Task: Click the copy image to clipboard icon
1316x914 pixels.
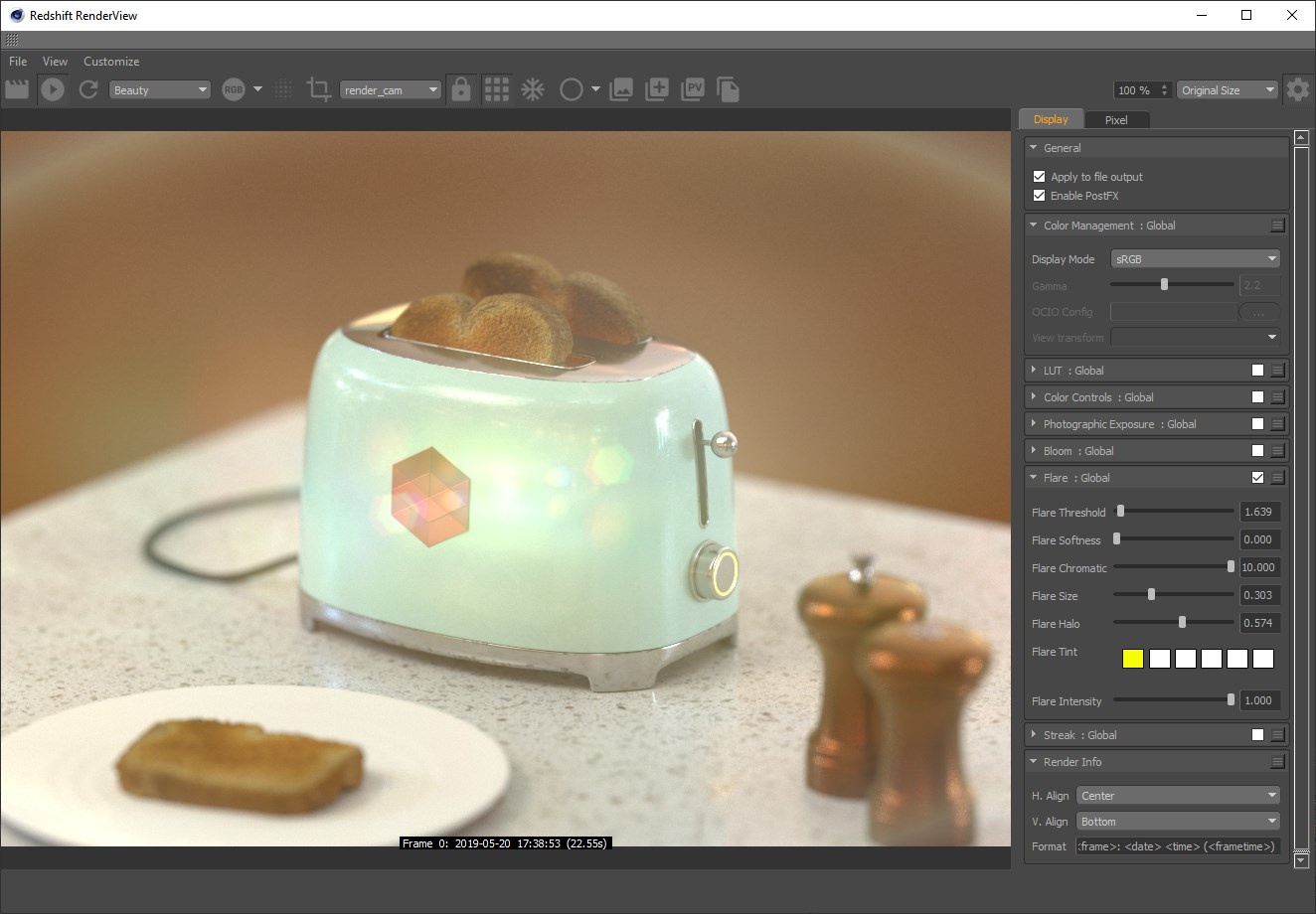Action: click(728, 89)
